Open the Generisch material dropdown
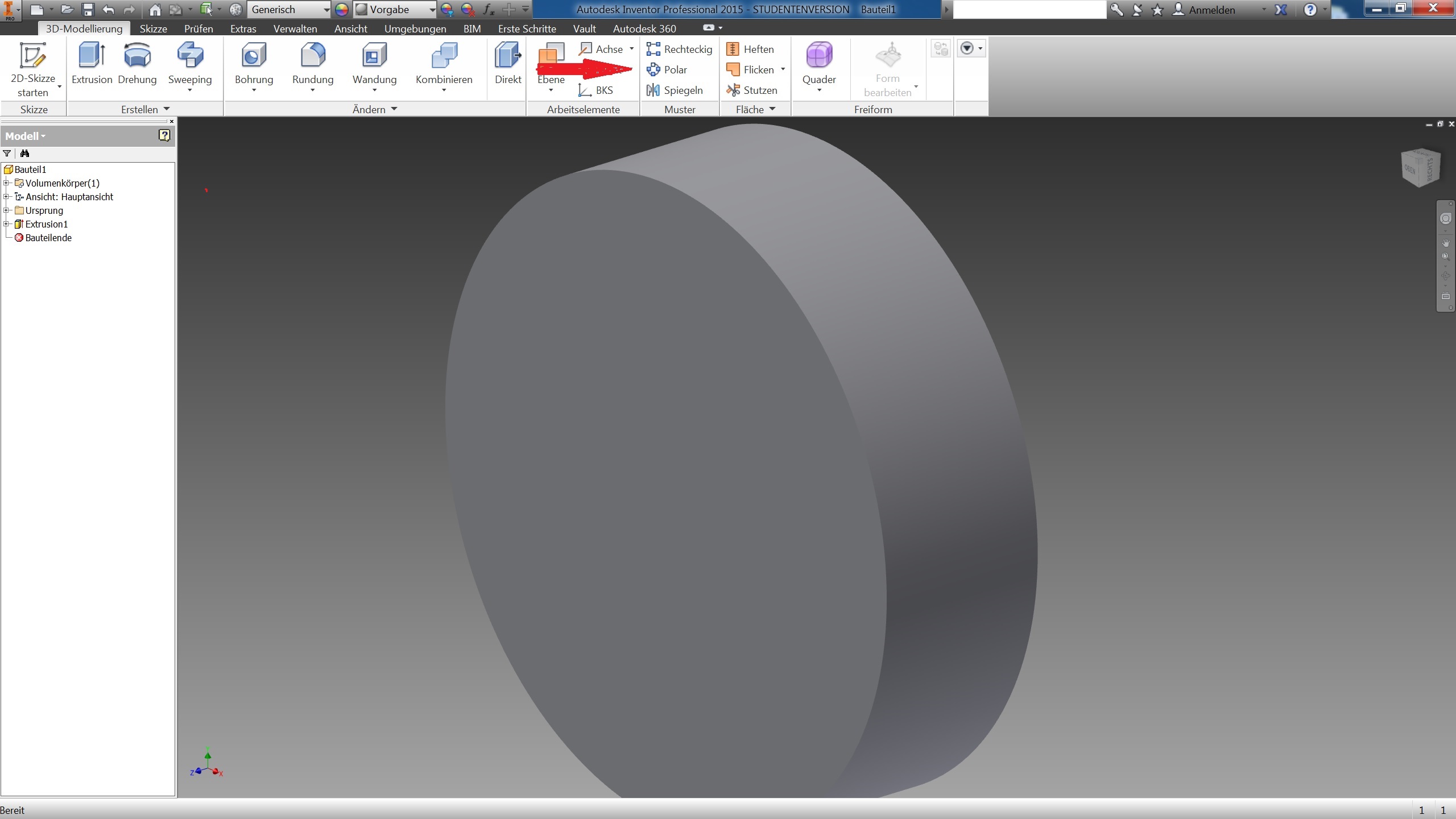The width and height of the screenshot is (1456, 819). coord(326,10)
